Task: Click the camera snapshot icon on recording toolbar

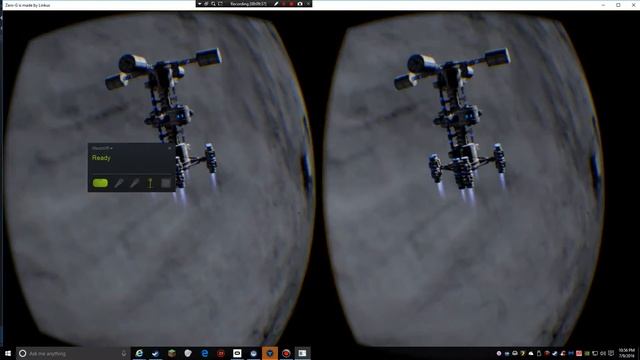Action: click(x=300, y=4)
